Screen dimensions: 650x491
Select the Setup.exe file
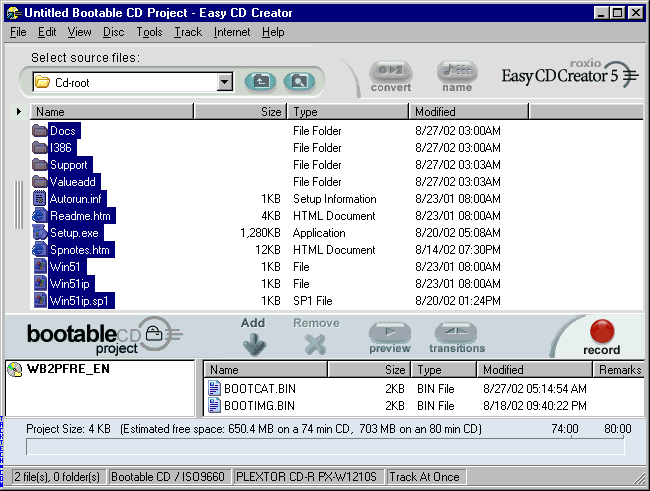tap(73, 233)
